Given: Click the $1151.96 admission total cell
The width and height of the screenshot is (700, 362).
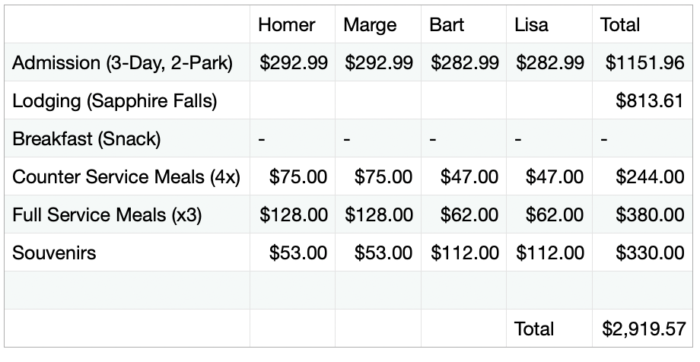Looking at the screenshot, I should click(x=642, y=62).
